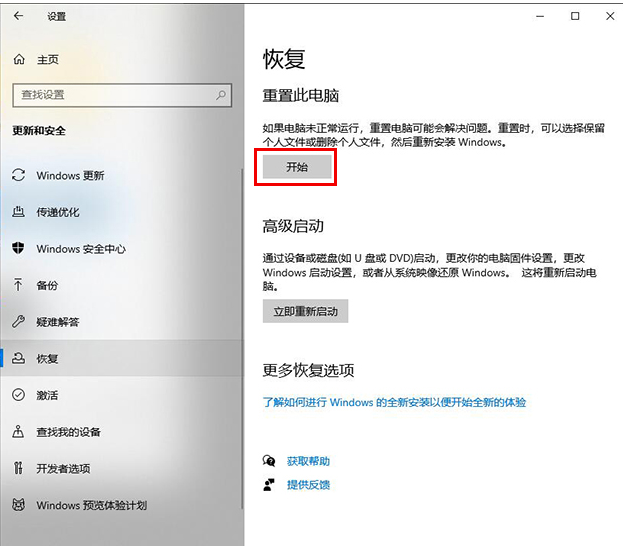Image resolution: width=623 pixels, height=546 pixels.
Task: Click the 备份 upload arrow icon
Action: coord(18,285)
